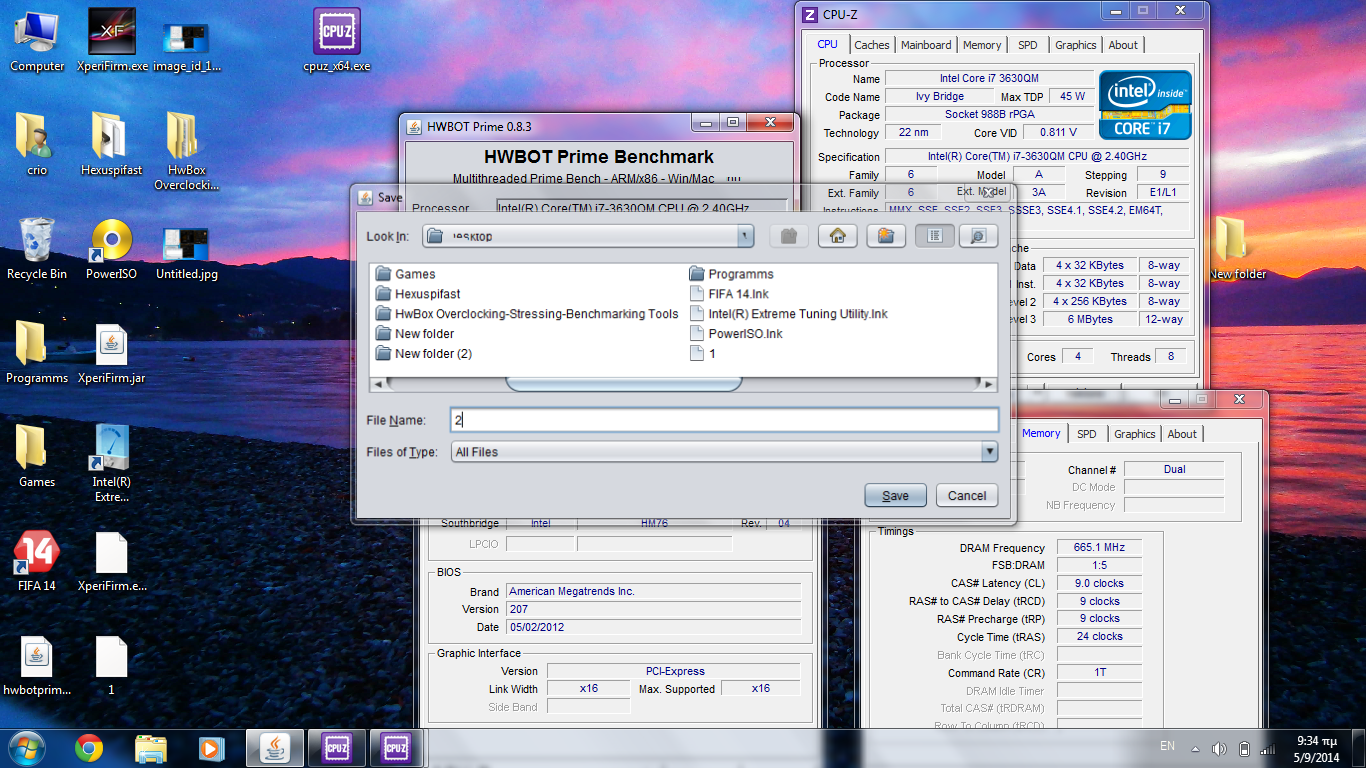The height and width of the screenshot is (768, 1366).
Task: Select PowerISO desktop shortcut
Action: click(x=112, y=248)
